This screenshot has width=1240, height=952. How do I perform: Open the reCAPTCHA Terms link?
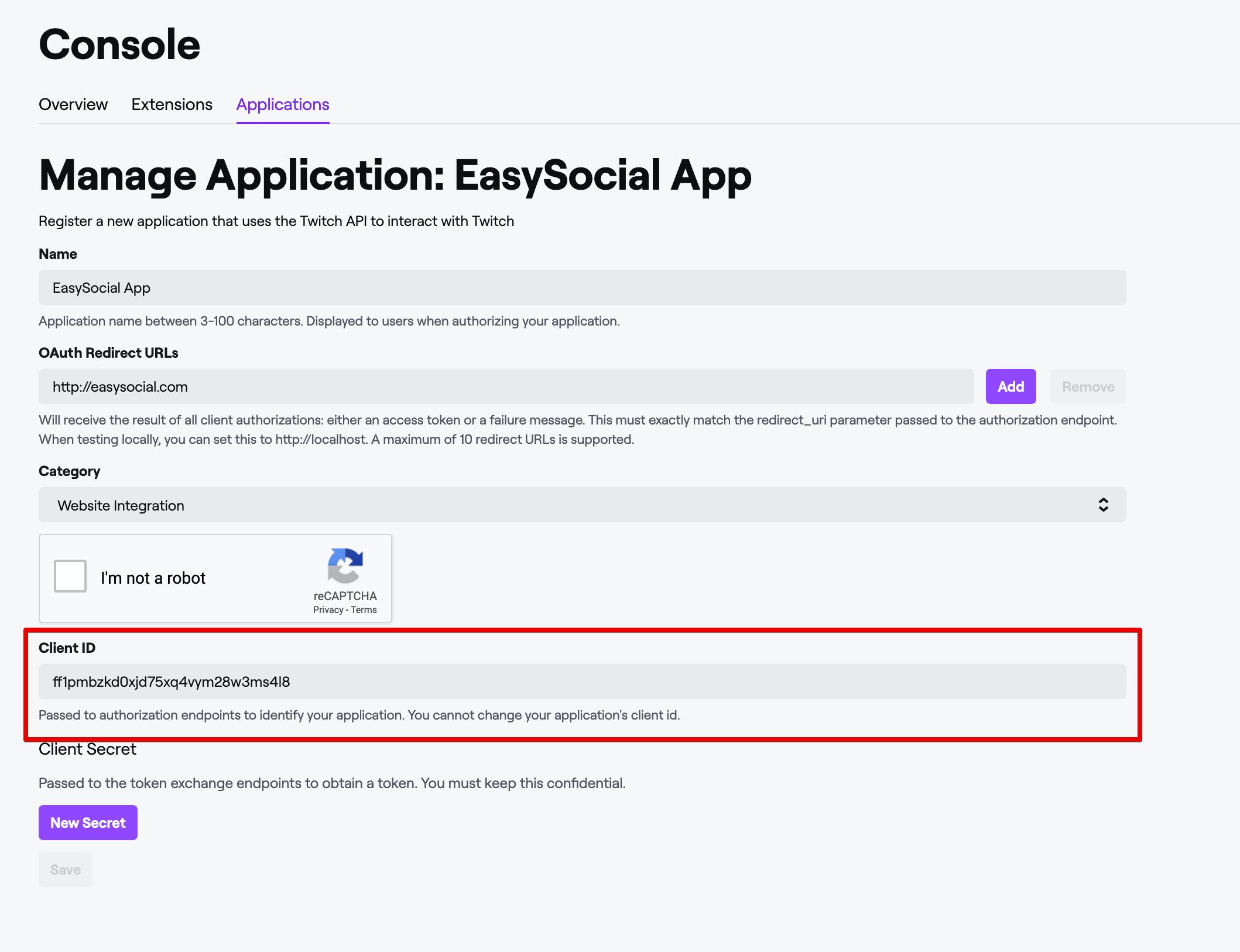(364, 610)
